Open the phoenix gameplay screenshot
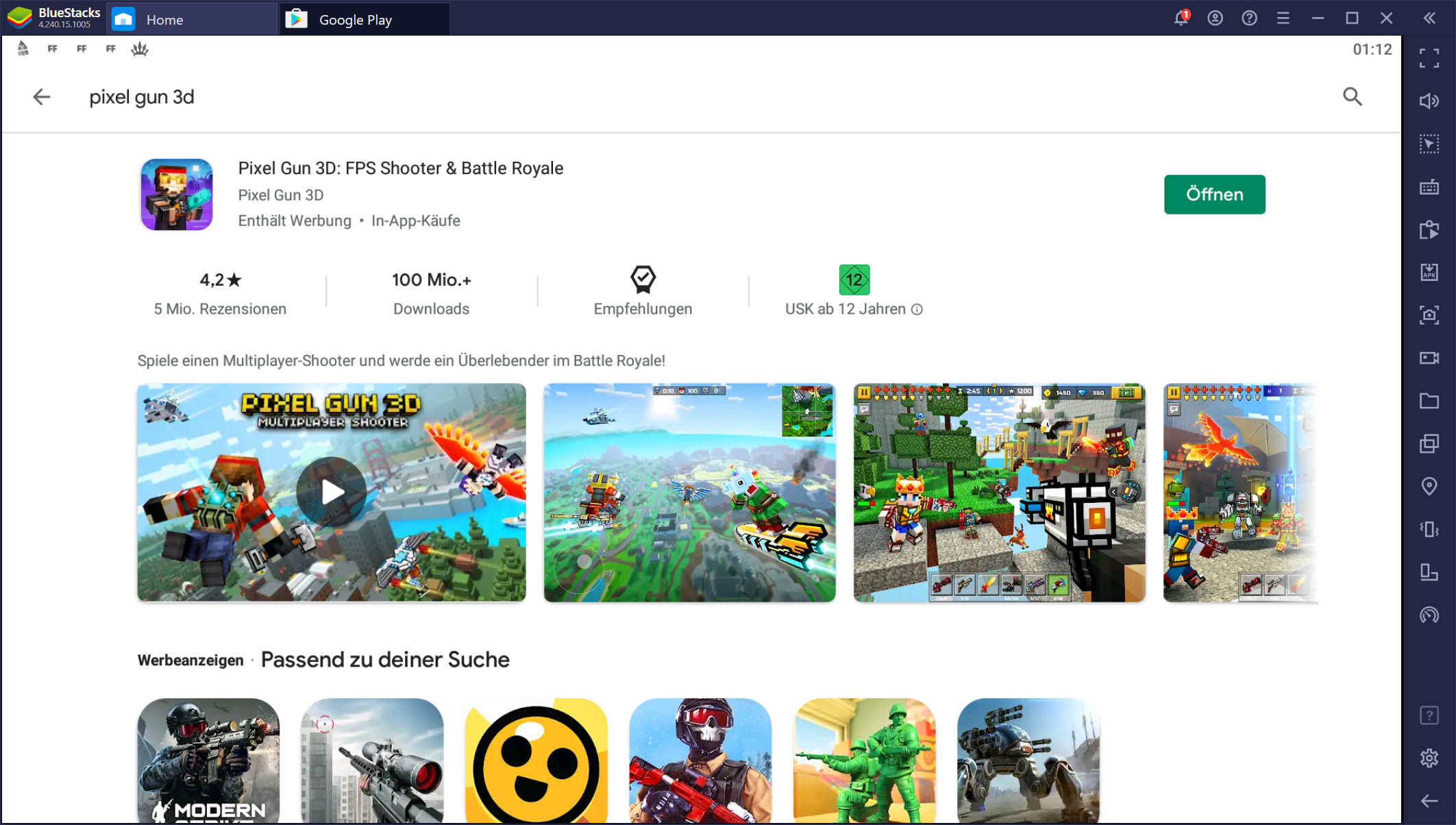This screenshot has width=1456, height=825. [1240, 492]
